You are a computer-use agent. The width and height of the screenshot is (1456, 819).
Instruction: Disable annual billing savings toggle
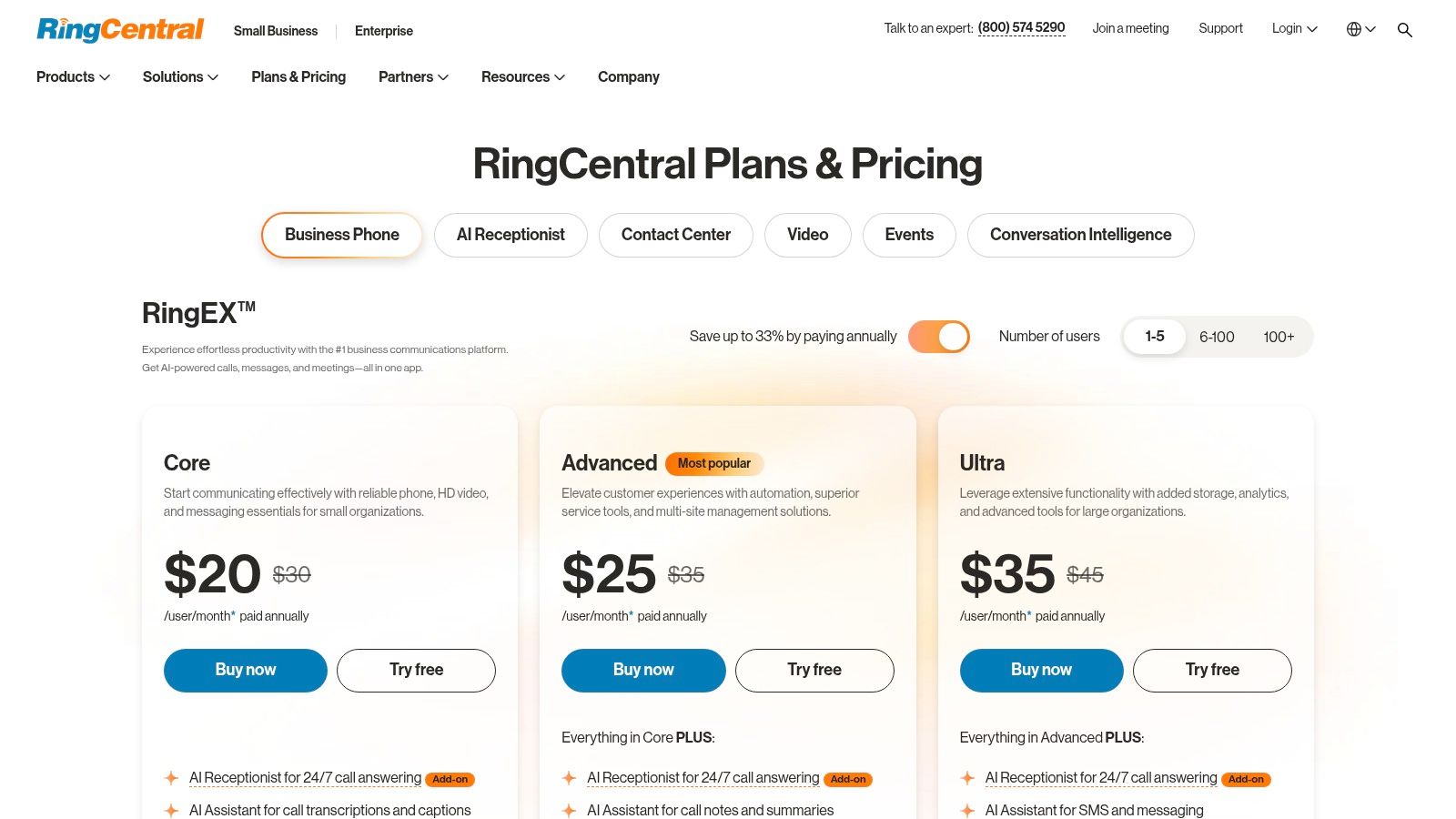coord(939,336)
